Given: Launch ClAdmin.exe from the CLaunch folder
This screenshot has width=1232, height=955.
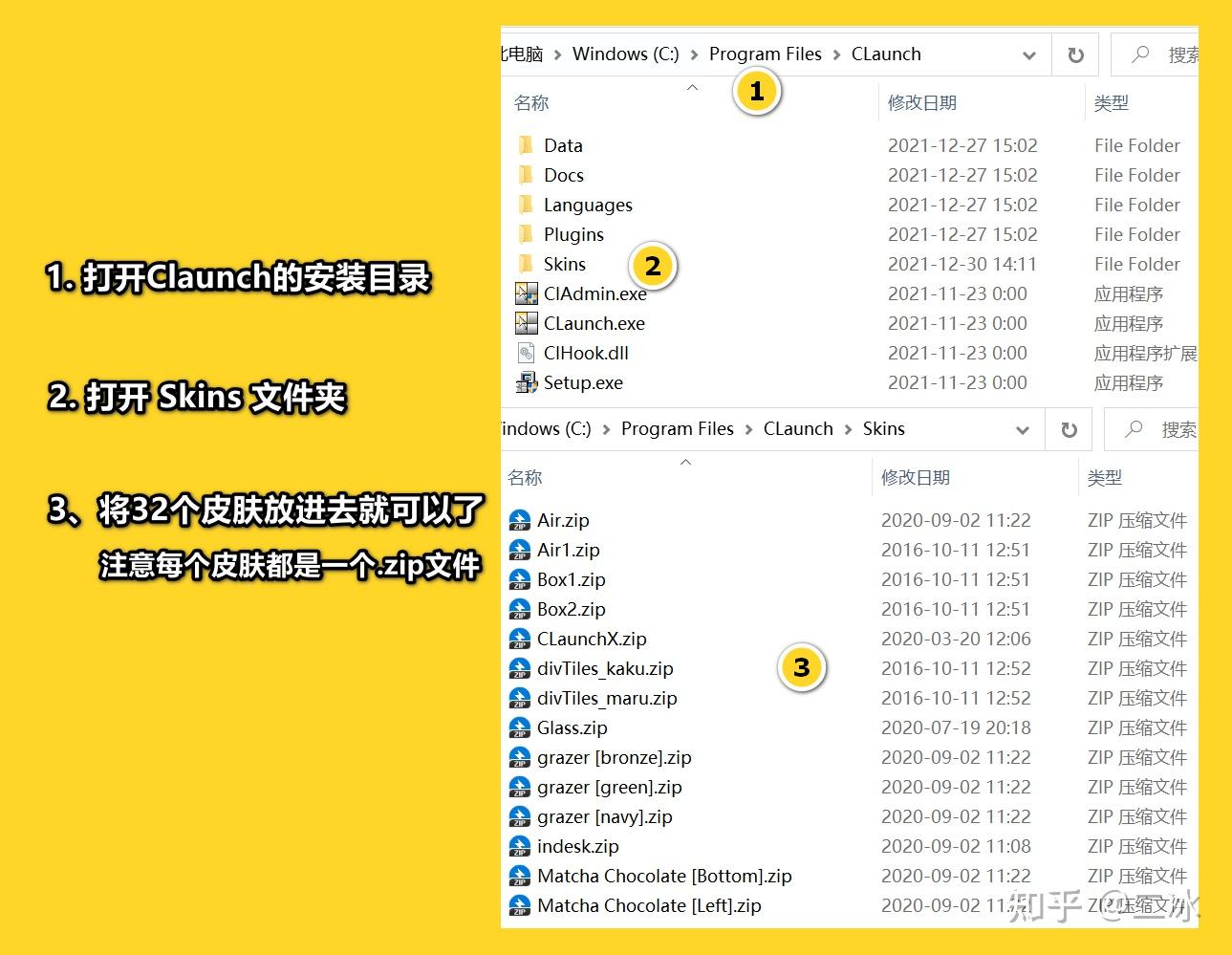Looking at the screenshot, I should click(526, 293).
